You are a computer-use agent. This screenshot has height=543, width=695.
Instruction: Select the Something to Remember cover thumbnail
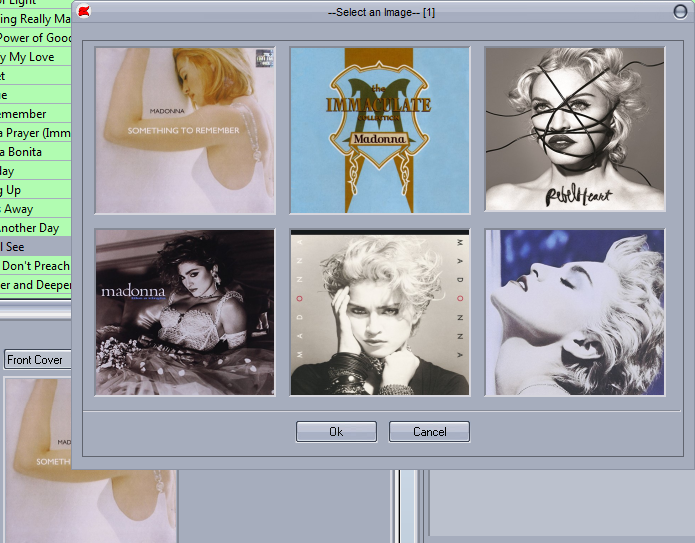(185, 131)
